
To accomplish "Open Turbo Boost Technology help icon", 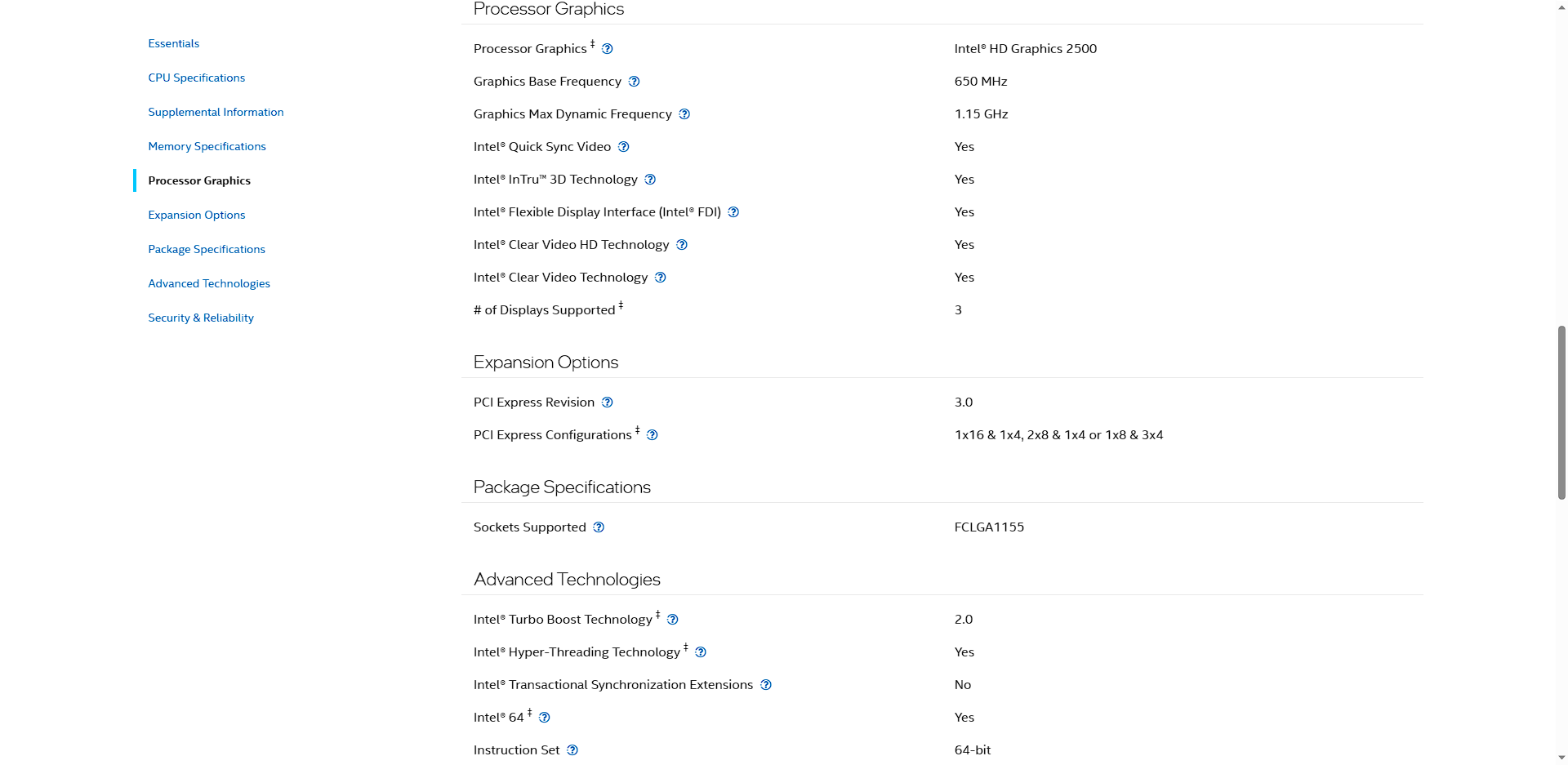I will click(672, 620).
